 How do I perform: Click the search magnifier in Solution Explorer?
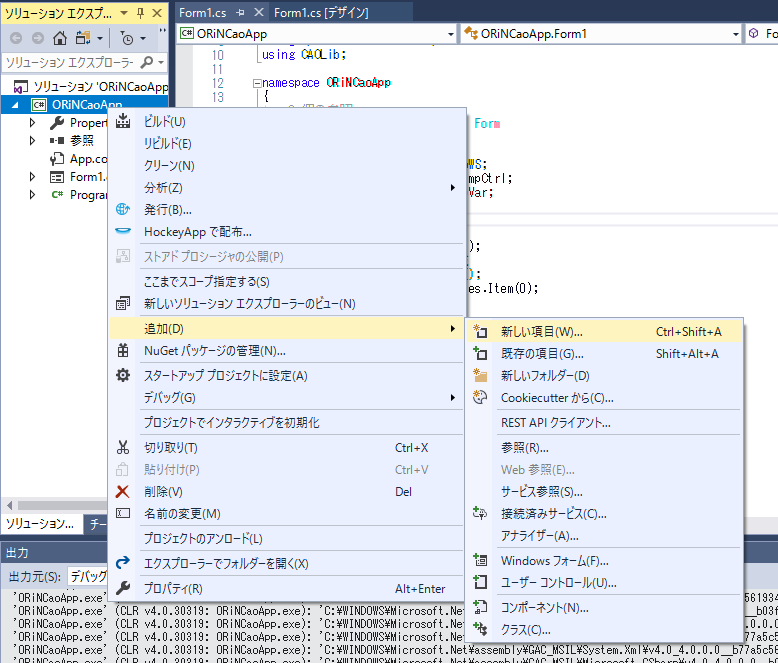click(147, 63)
